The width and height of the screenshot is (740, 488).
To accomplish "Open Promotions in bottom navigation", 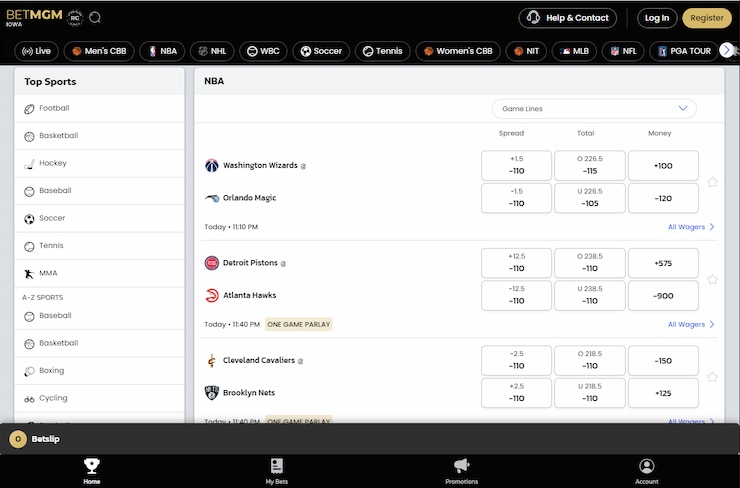I will [462, 471].
